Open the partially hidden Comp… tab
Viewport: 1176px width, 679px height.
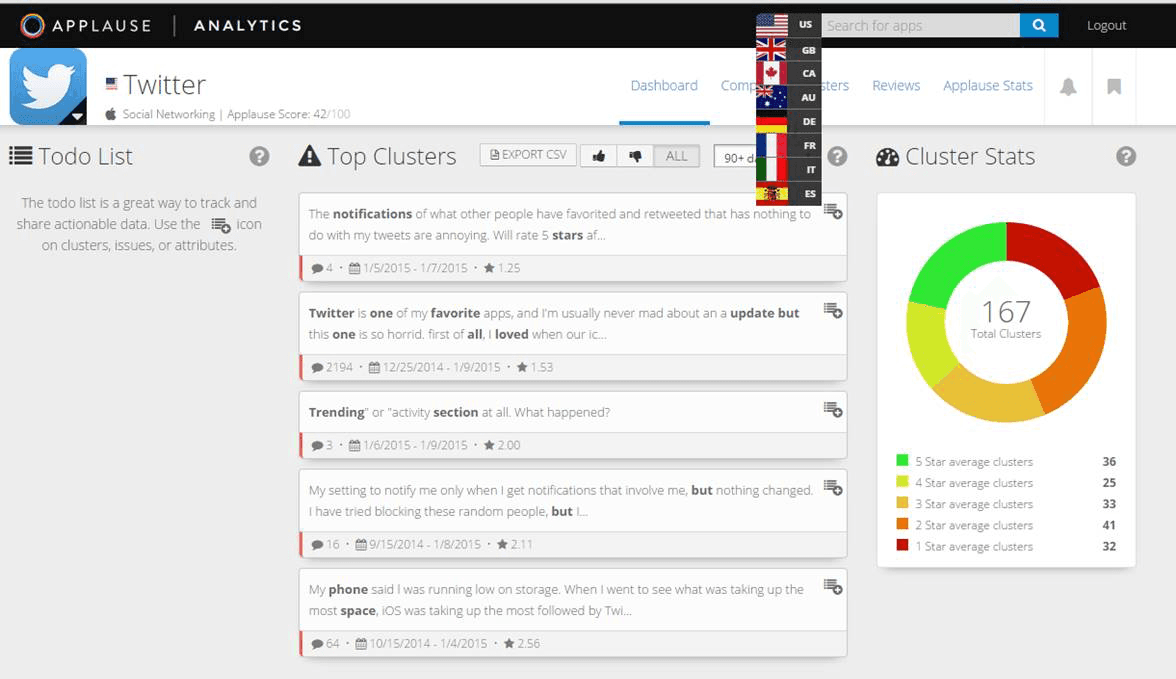738,86
